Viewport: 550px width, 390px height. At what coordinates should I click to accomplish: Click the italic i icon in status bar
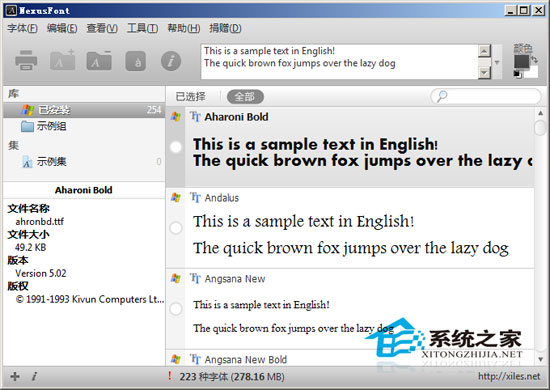click(34, 376)
